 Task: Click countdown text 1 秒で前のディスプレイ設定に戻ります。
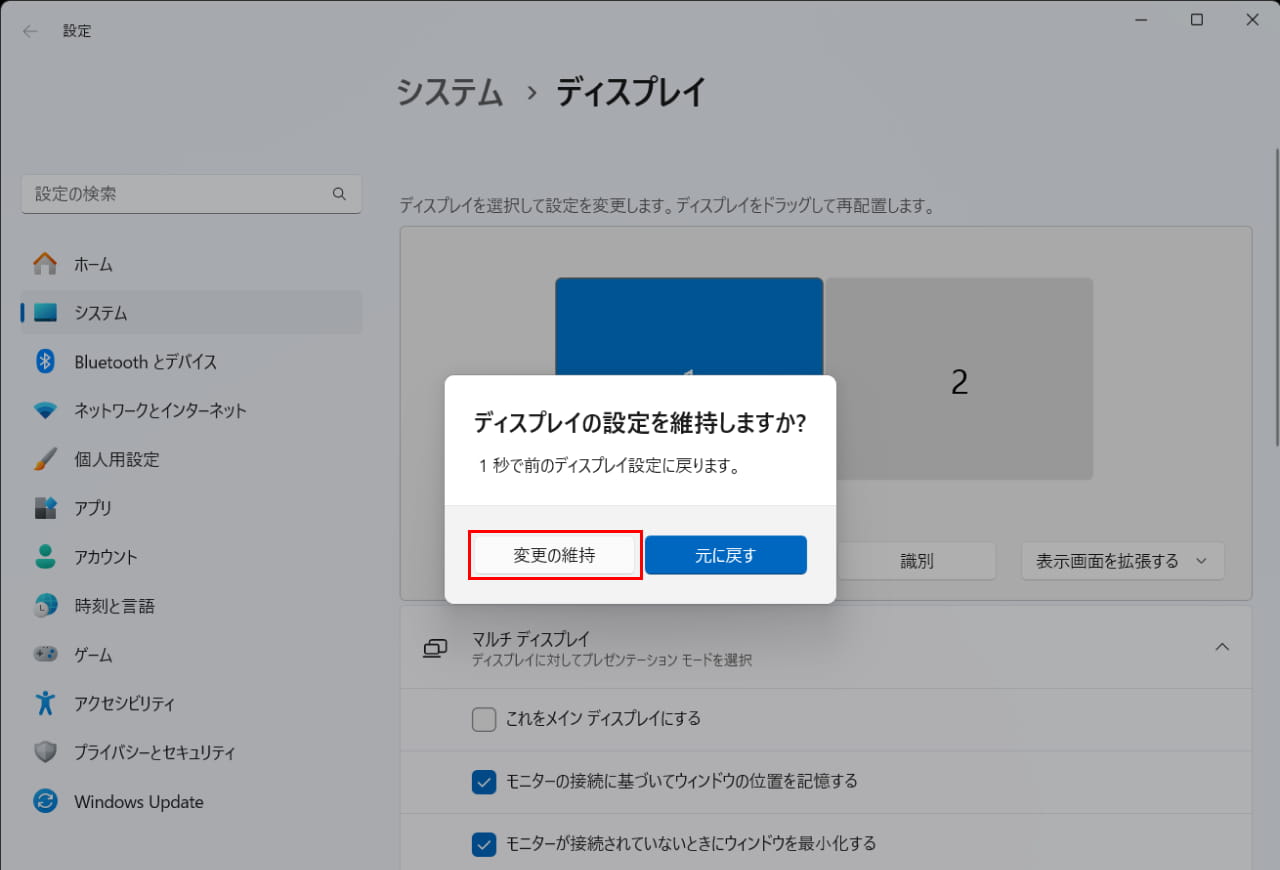(609, 467)
